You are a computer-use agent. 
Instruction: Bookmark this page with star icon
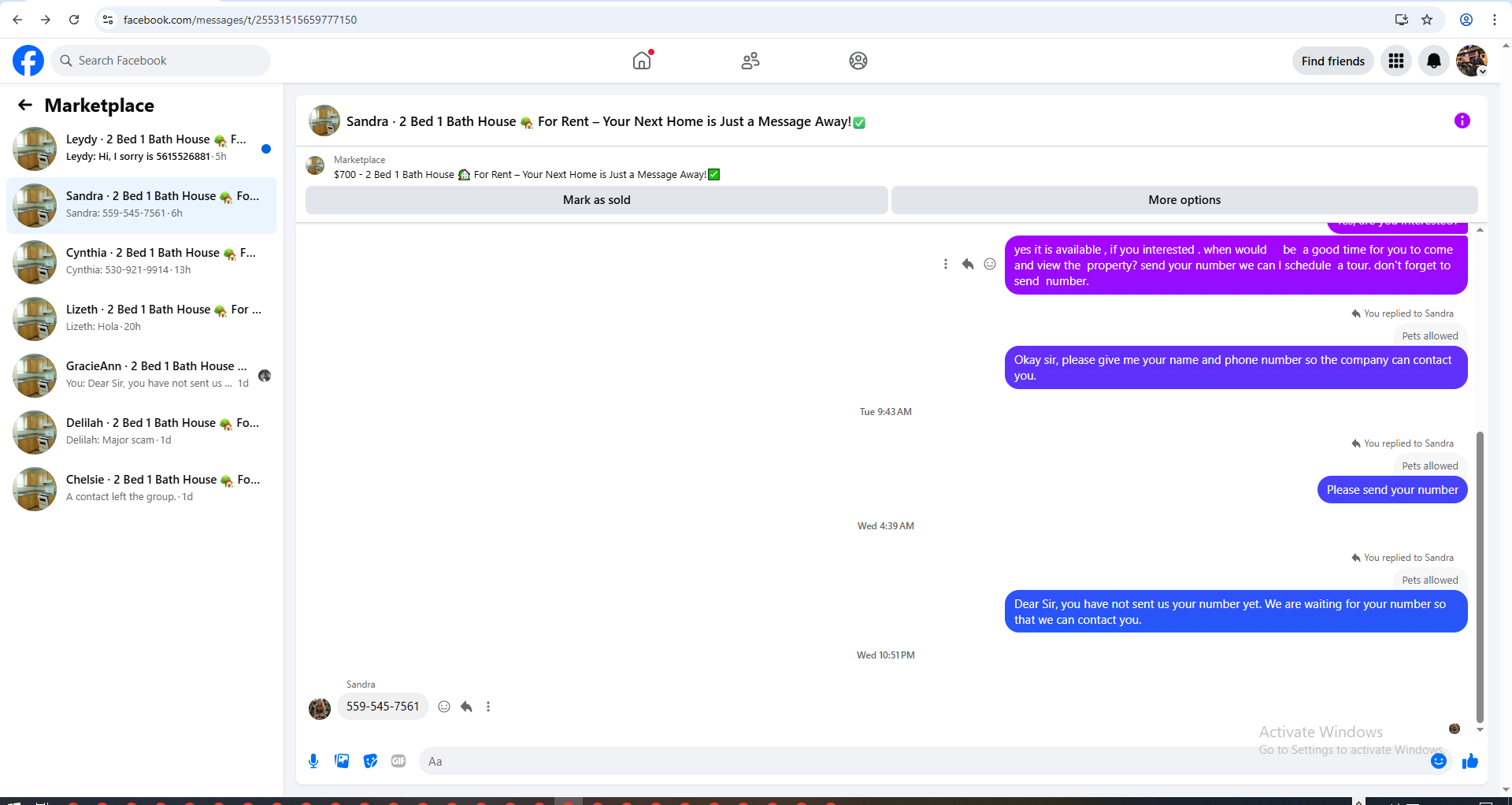(x=1427, y=20)
